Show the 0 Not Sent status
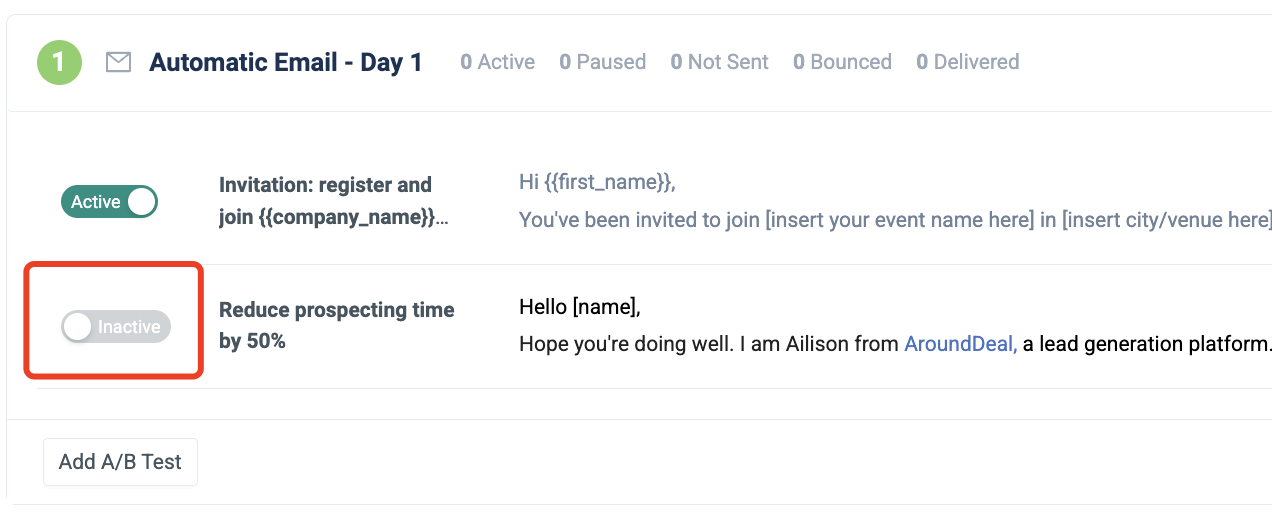This screenshot has height=528, width=1272. (719, 62)
